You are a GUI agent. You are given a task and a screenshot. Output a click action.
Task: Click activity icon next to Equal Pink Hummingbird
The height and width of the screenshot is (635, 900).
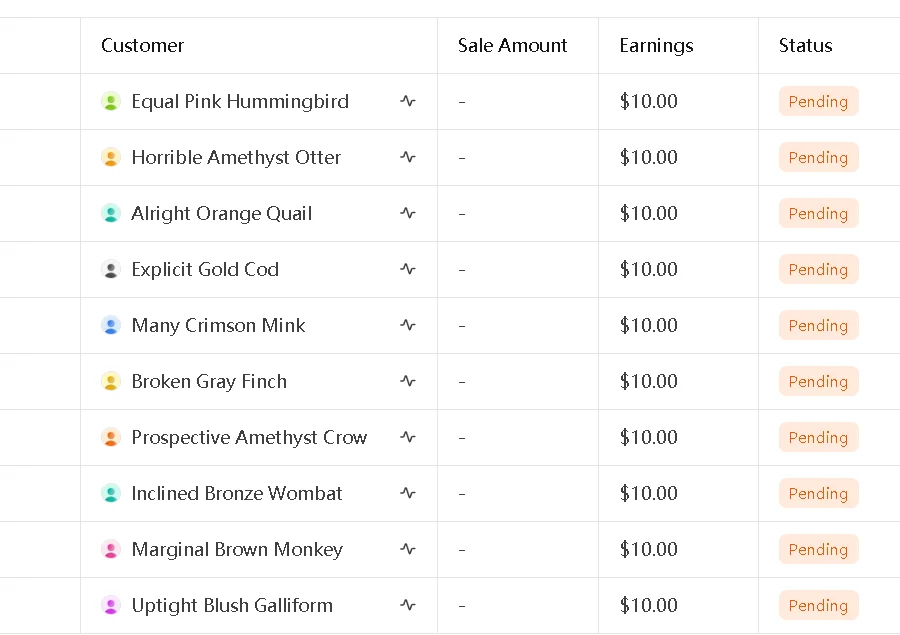click(x=408, y=101)
